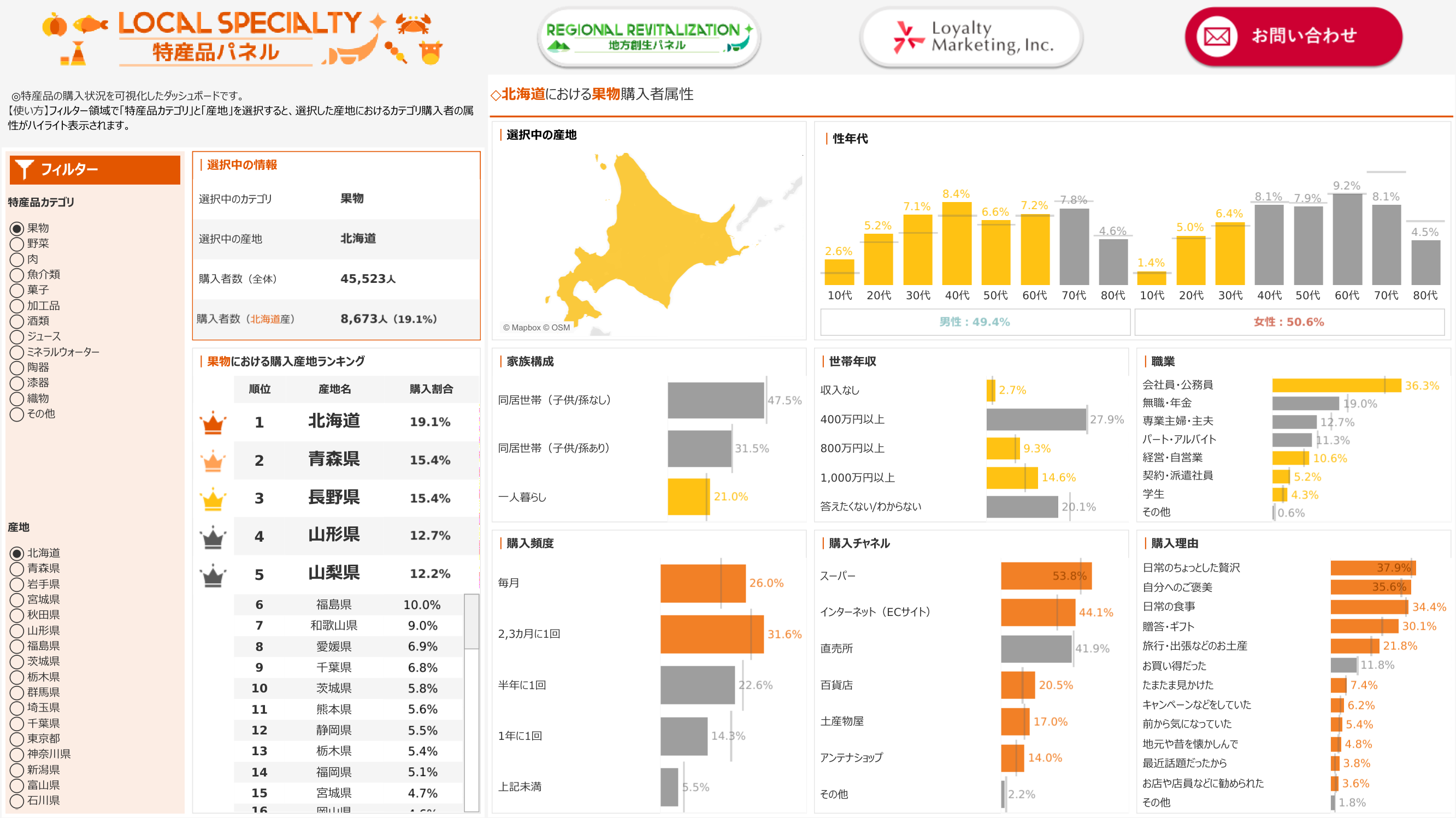Screen dimensions: 1456x818
Task: Choose 青森県 in the 産地 filter
Action: [x=17, y=568]
